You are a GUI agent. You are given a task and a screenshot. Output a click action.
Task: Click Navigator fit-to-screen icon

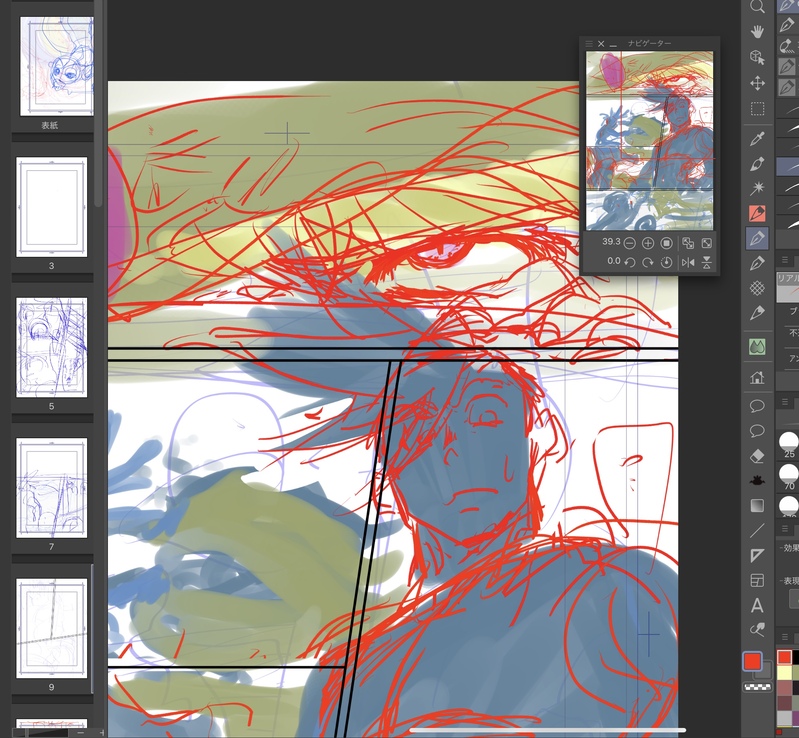pyautogui.click(x=688, y=244)
